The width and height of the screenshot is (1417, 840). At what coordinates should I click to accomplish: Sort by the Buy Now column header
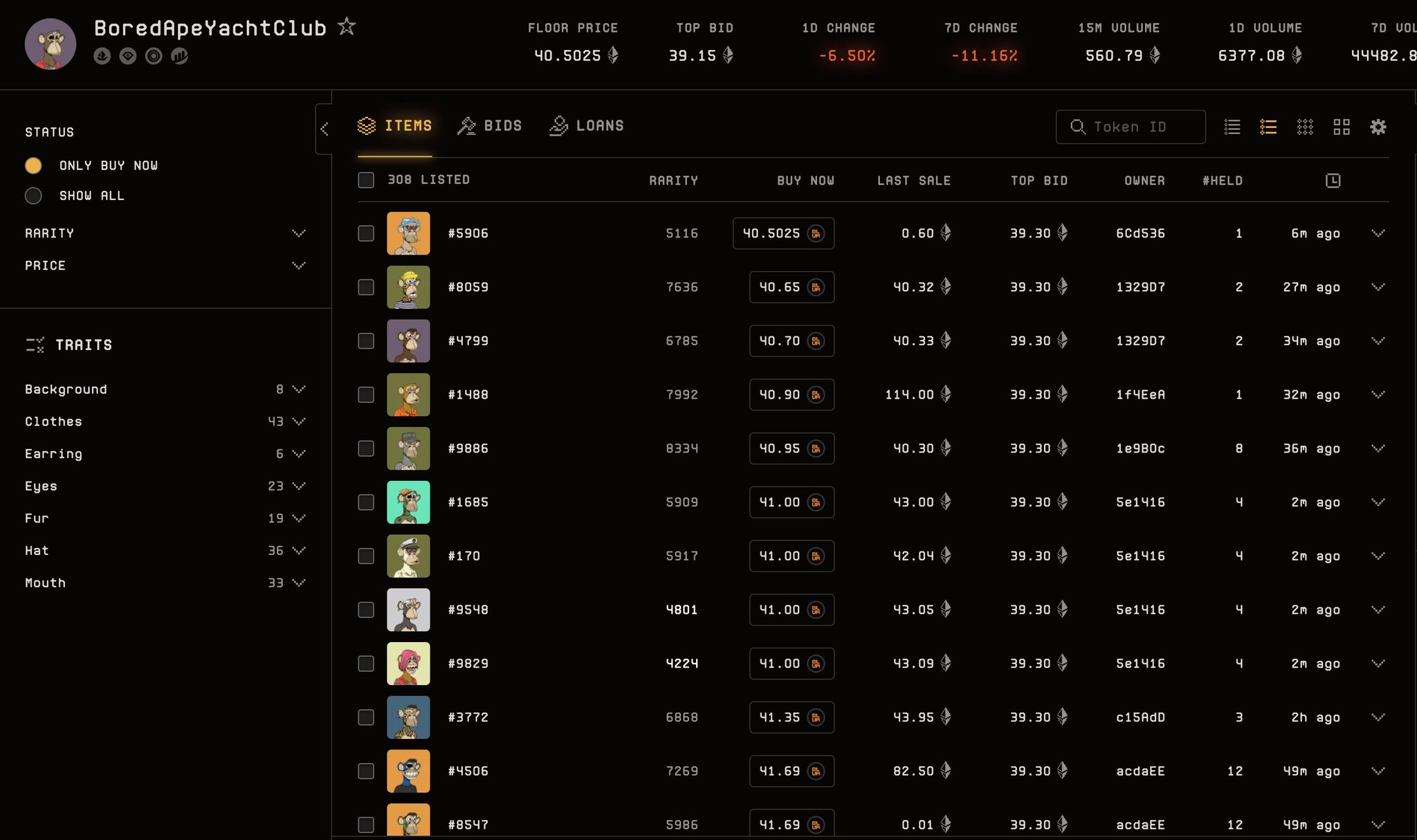pyautogui.click(x=805, y=181)
